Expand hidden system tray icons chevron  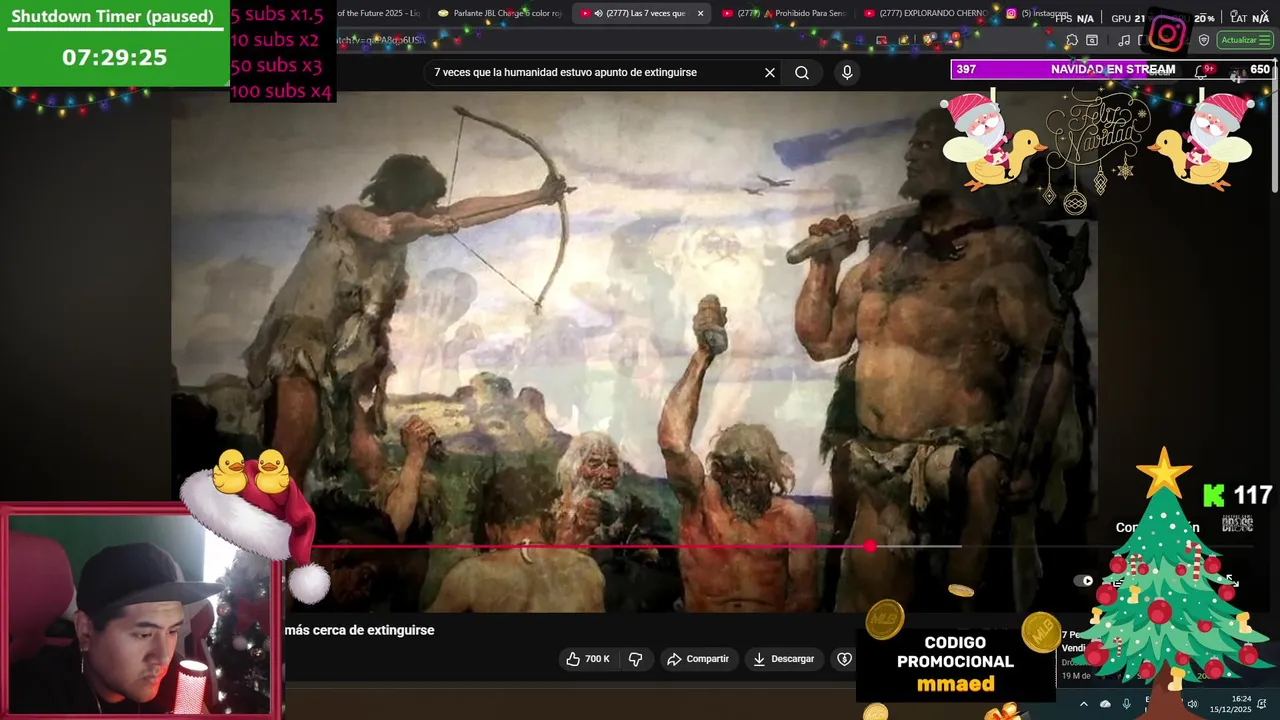tap(1083, 704)
